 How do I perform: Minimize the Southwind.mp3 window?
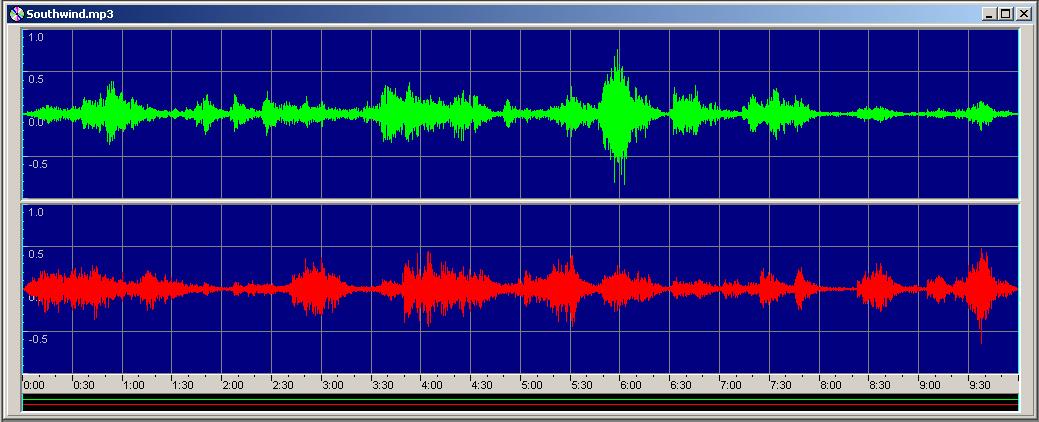989,13
